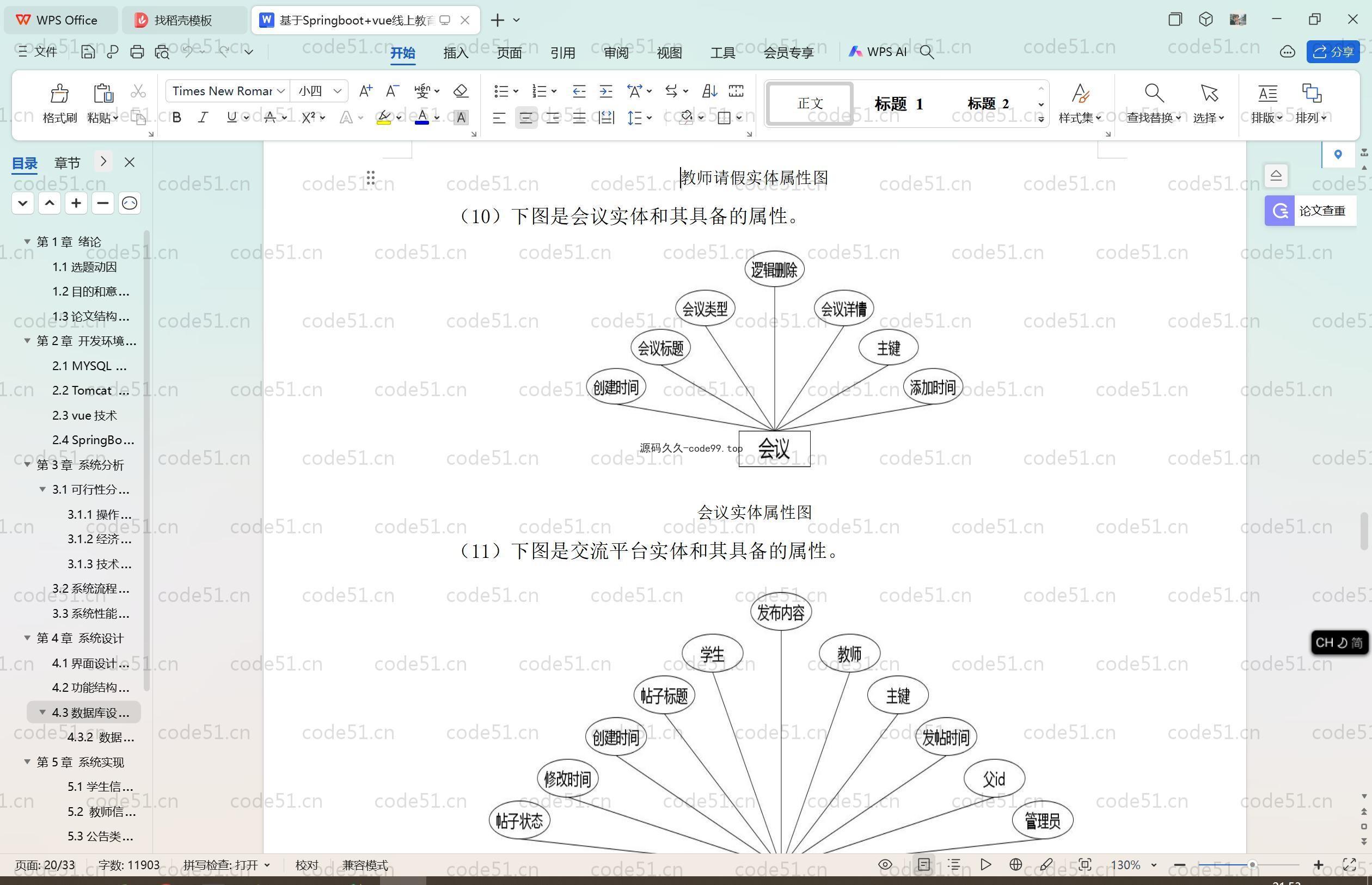The height and width of the screenshot is (885, 1372).
Task: Set align right paragraph
Action: [553, 118]
